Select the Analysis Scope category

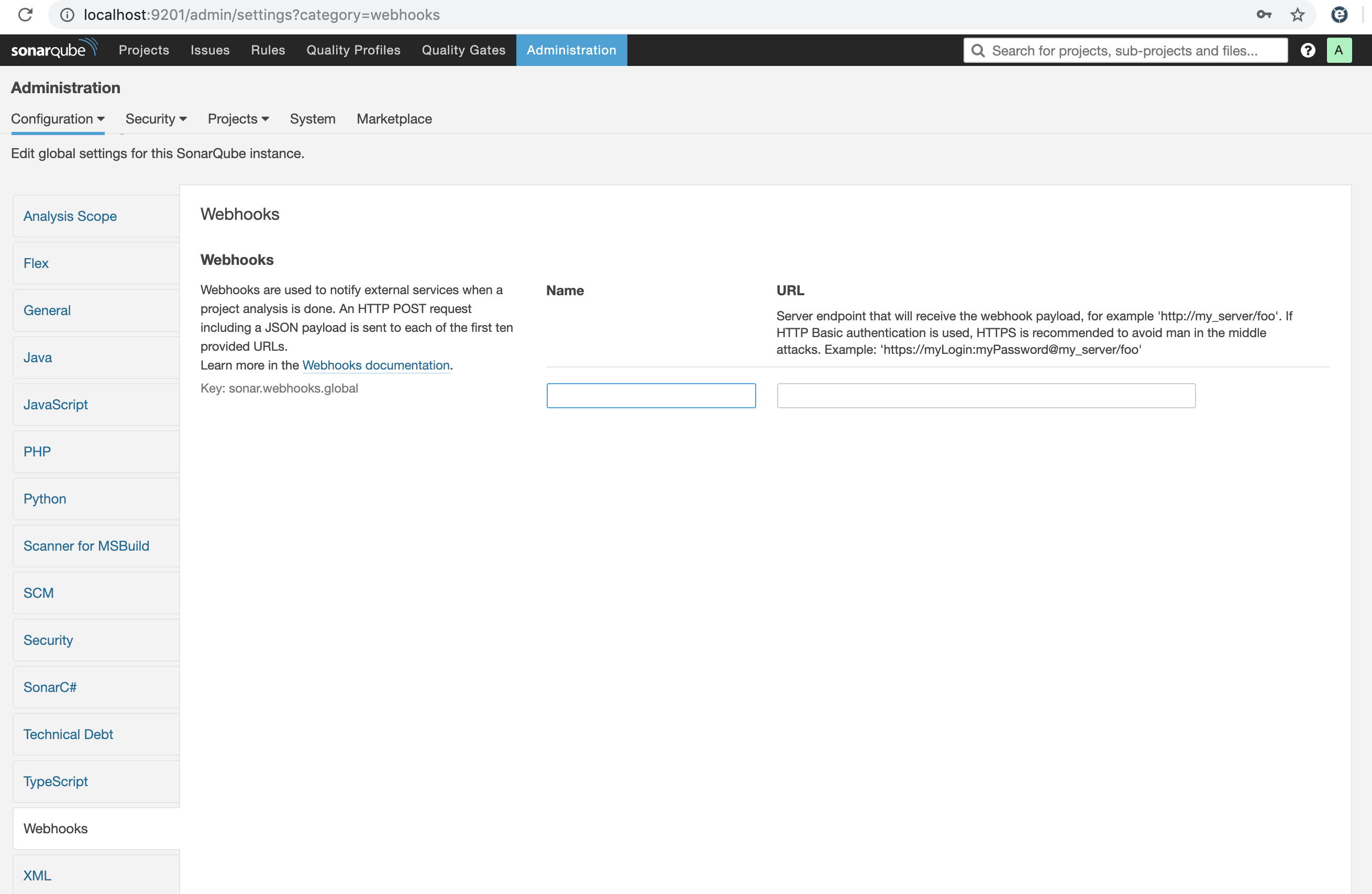click(70, 216)
